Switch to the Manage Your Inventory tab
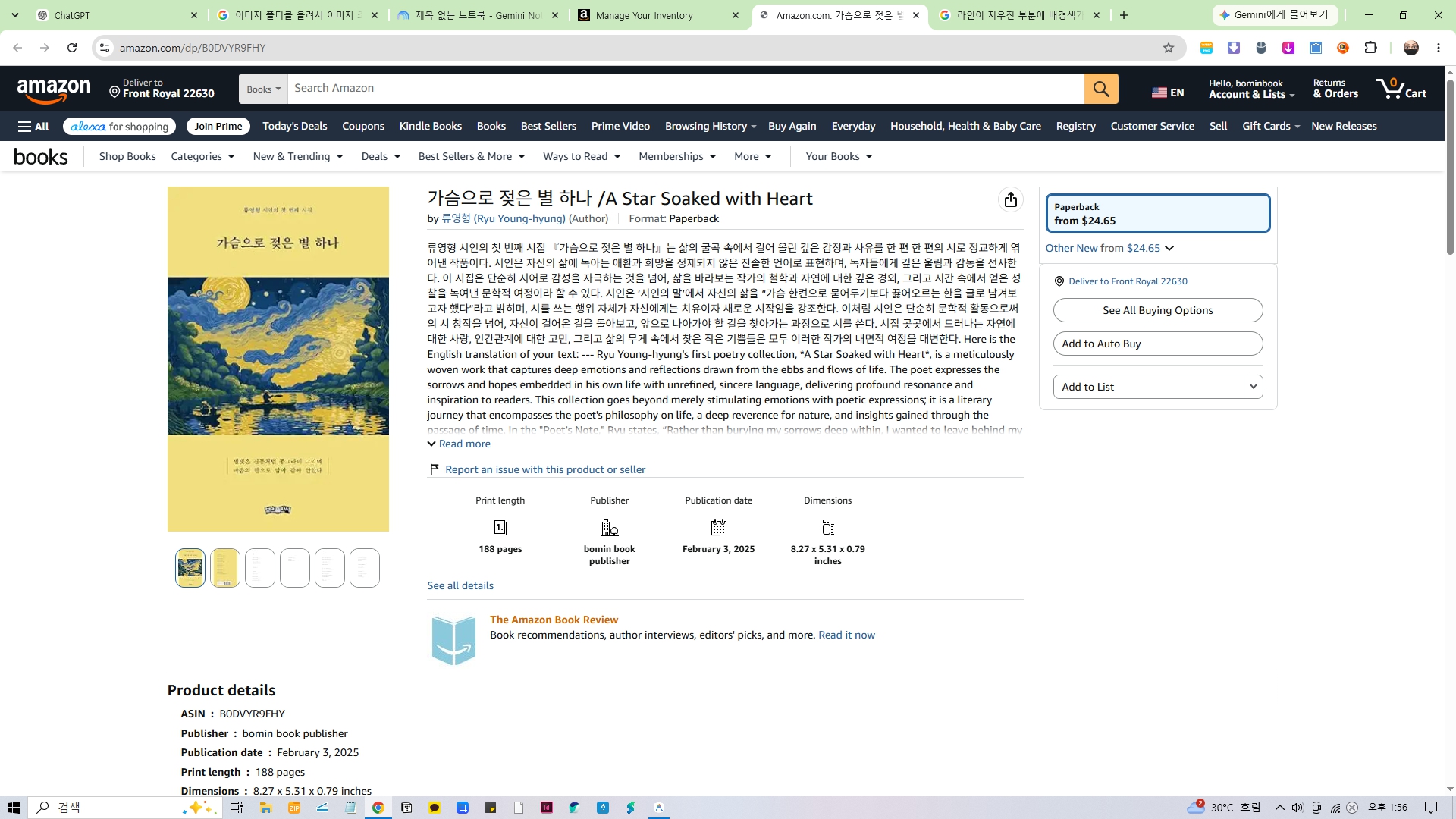This screenshot has width=1456, height=819. [x=657, y=15]
